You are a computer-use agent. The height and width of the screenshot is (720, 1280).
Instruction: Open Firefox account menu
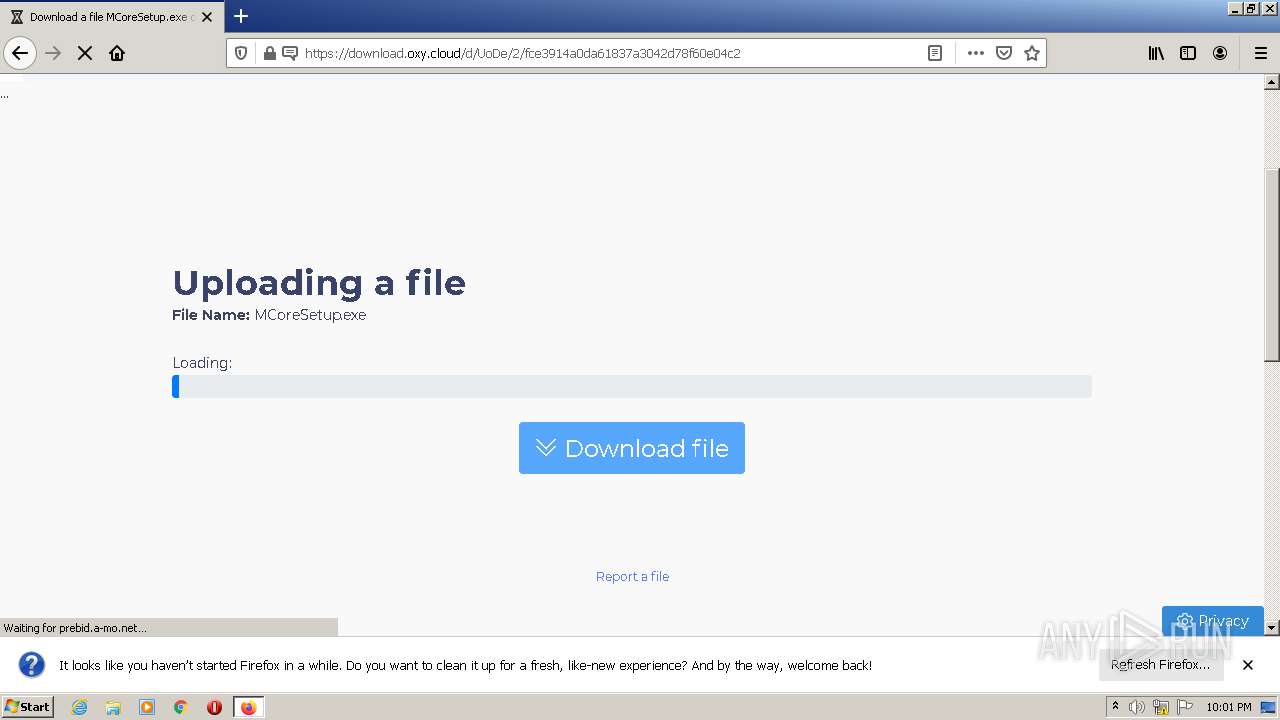coord(1220,53)
